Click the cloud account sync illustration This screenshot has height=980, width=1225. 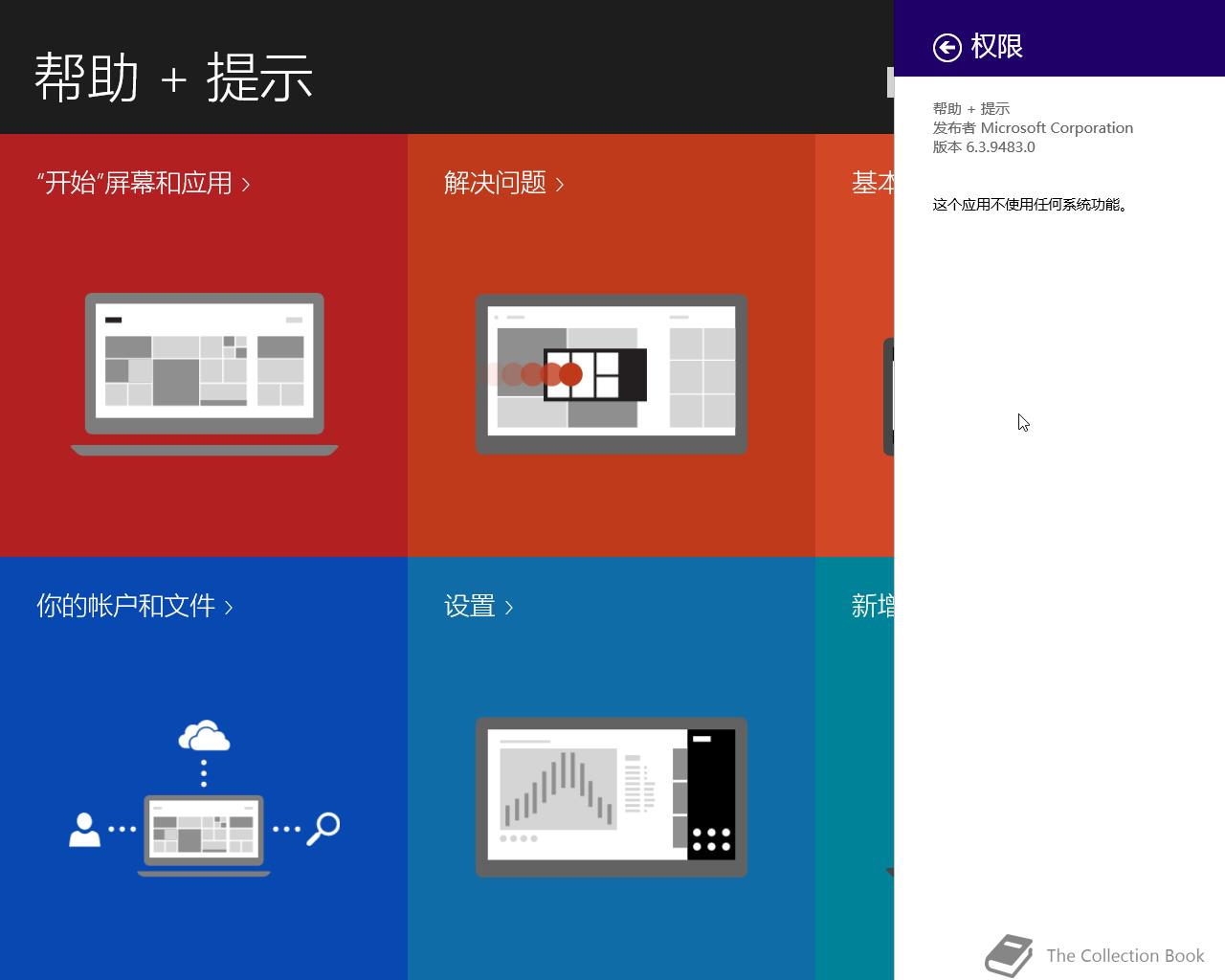pos(204,797)
